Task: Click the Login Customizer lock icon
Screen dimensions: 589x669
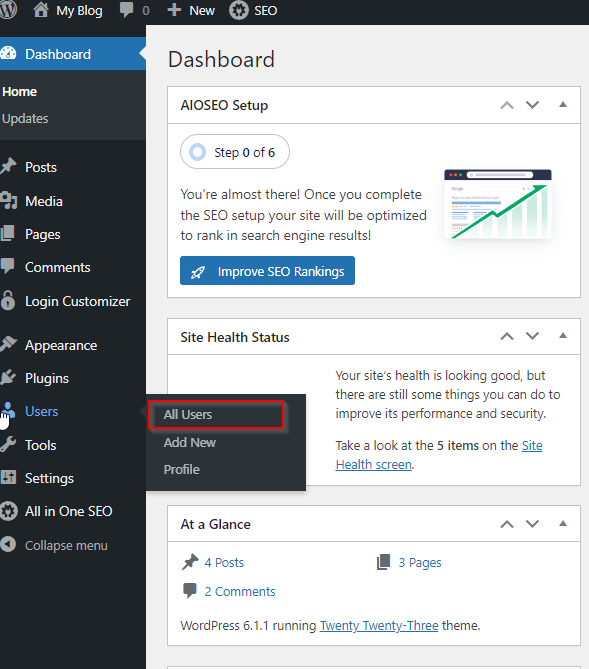Action: pos(8,300)
